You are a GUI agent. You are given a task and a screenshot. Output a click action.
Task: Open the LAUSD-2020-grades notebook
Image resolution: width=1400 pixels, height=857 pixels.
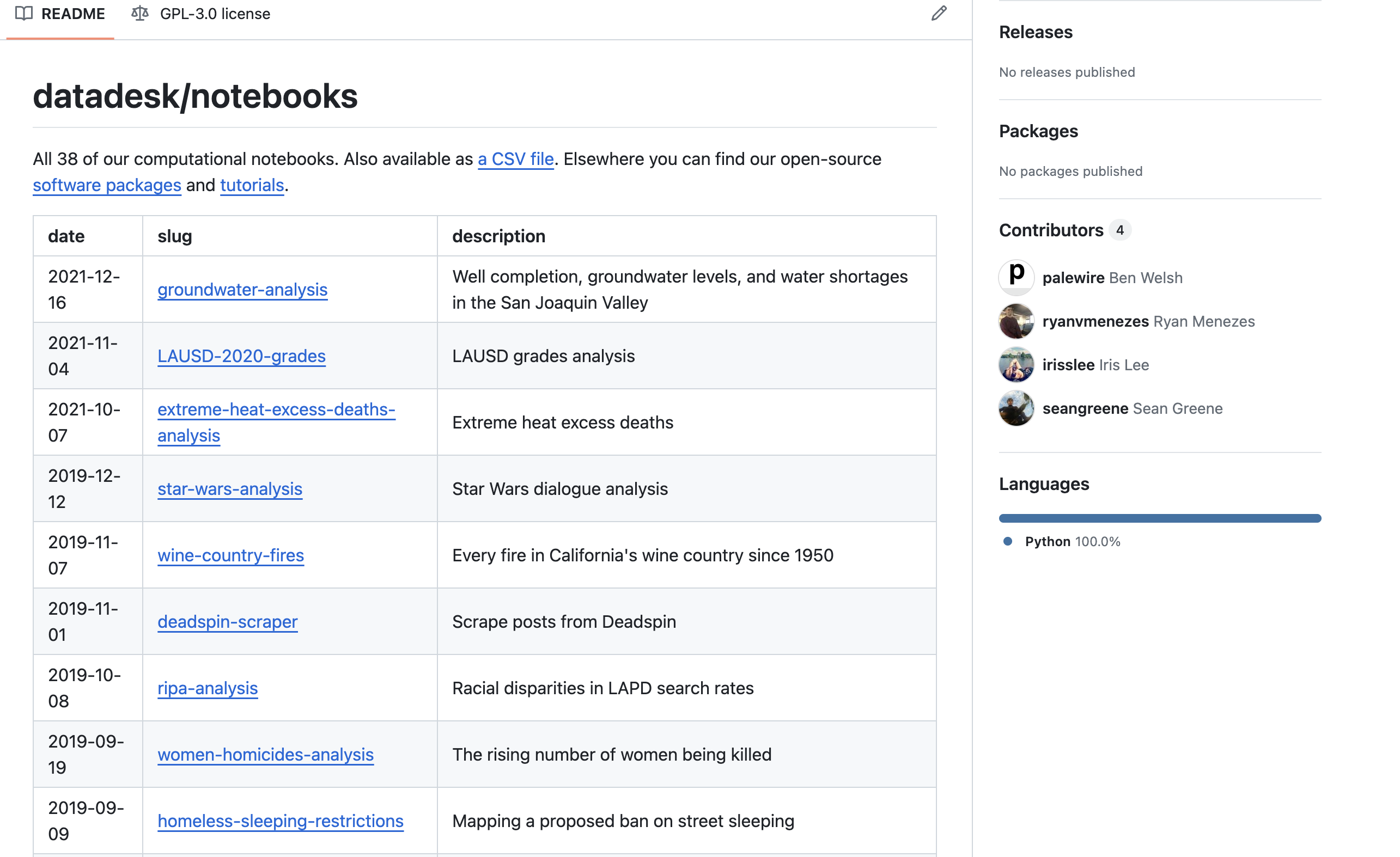241,356
